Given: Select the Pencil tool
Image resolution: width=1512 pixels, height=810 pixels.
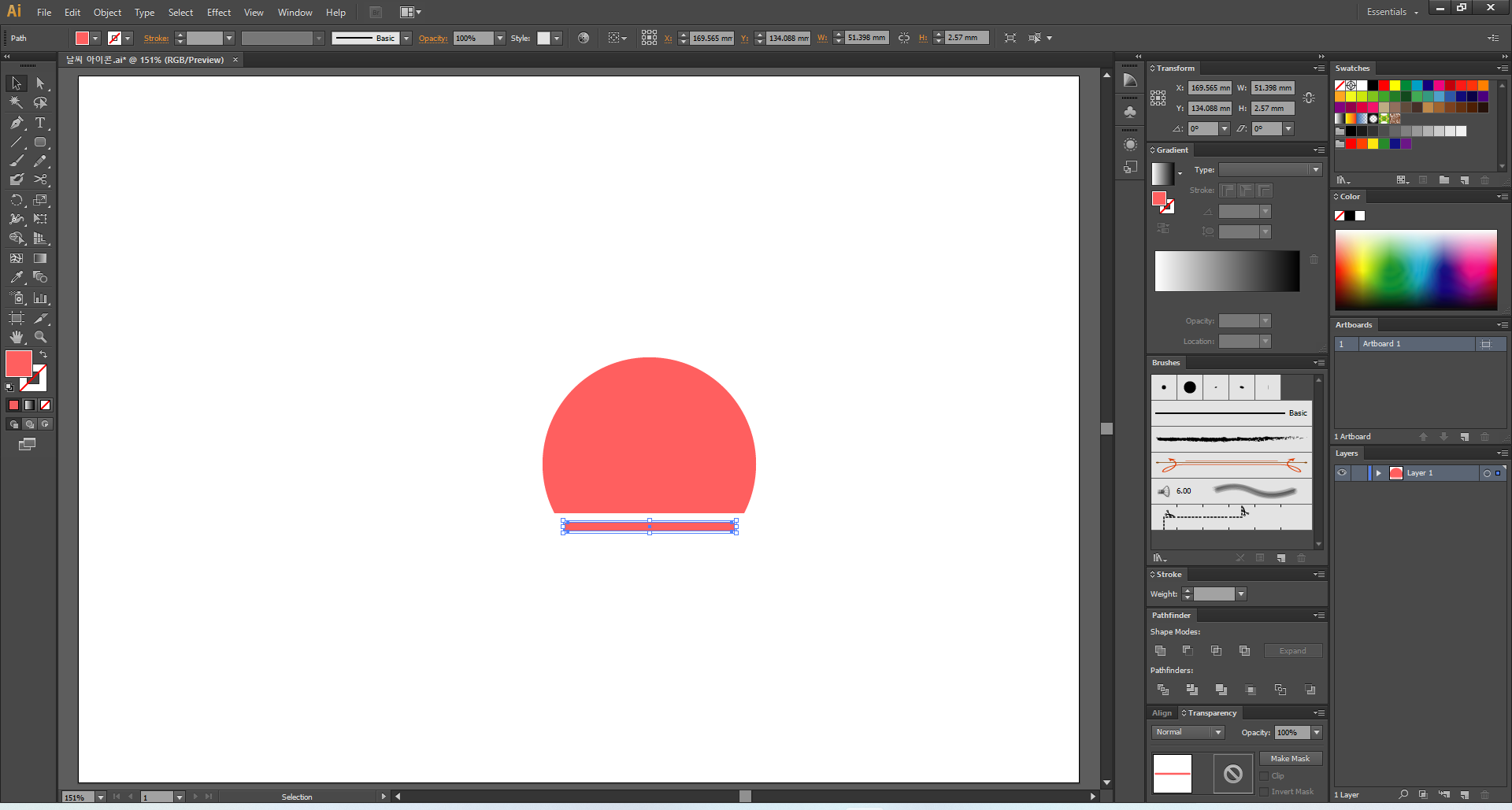Looking at the screenshot, I should (x=40, y=161).
